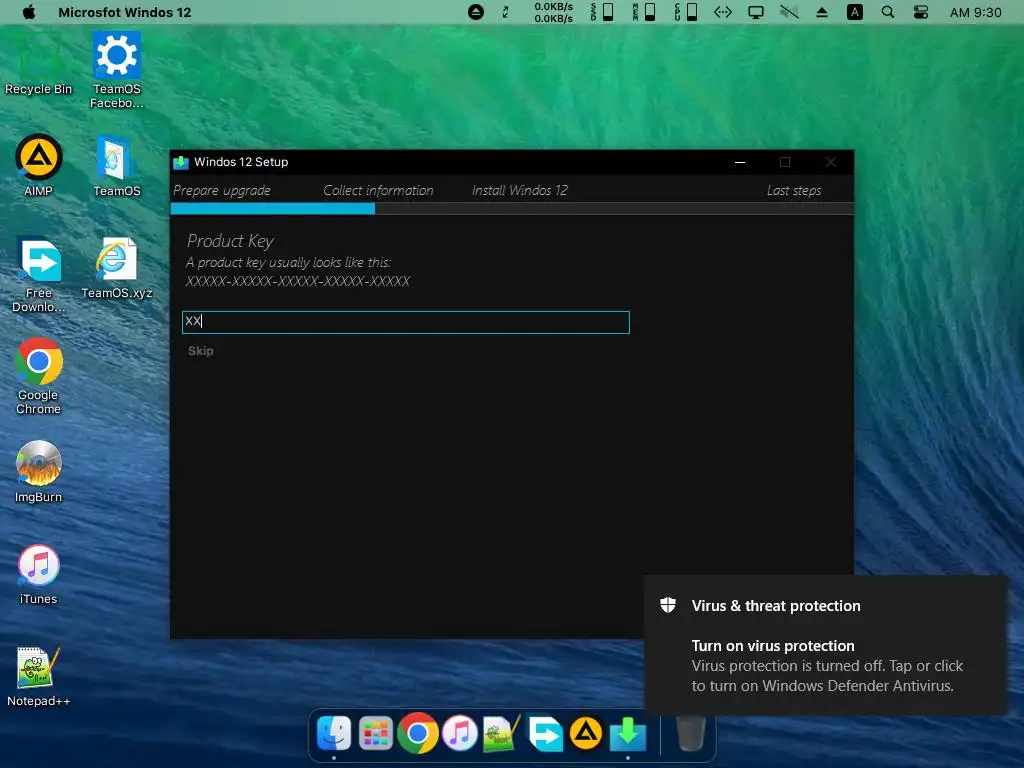The height and width of the screenshot is (768, 1024).
Task: Click the Windos 12 Setup title bar icon
Action: pos(181,162)
